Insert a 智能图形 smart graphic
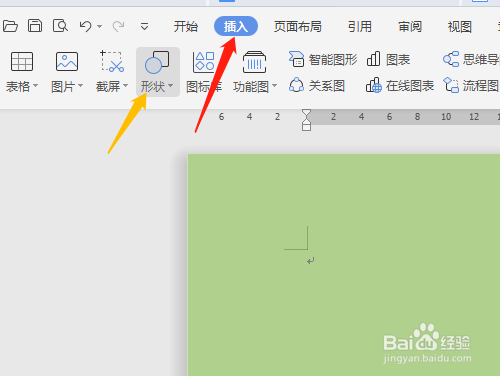 click(323, 60)
